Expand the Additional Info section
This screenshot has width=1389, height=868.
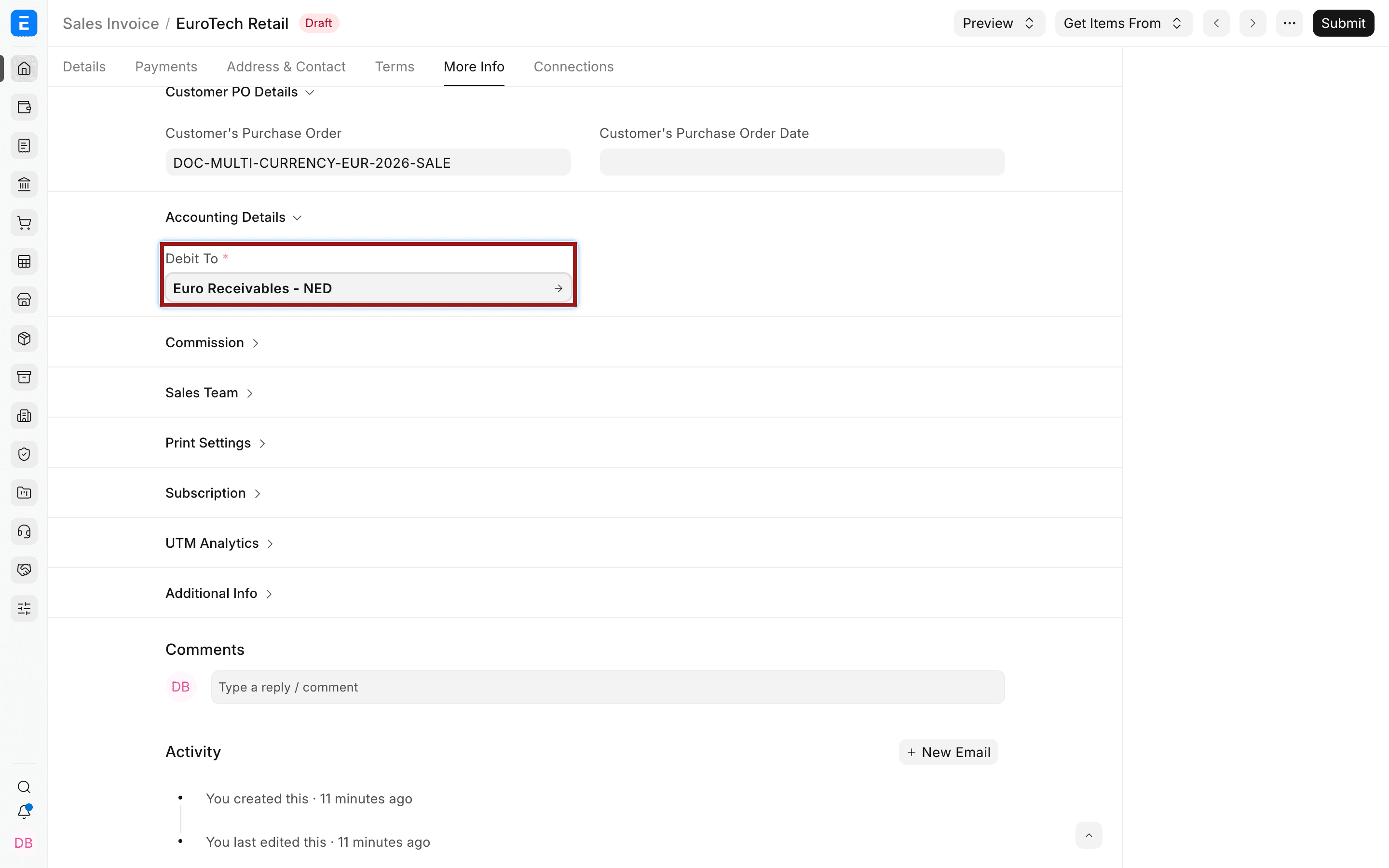coord(218,594)
